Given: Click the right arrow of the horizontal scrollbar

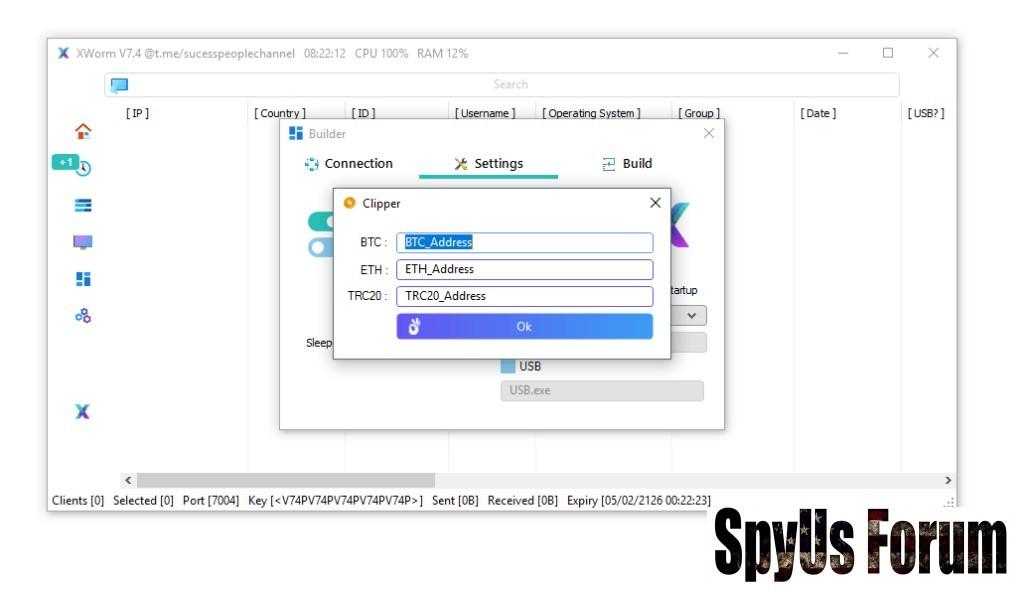Looking at the screenshot, I should point(948,481).
